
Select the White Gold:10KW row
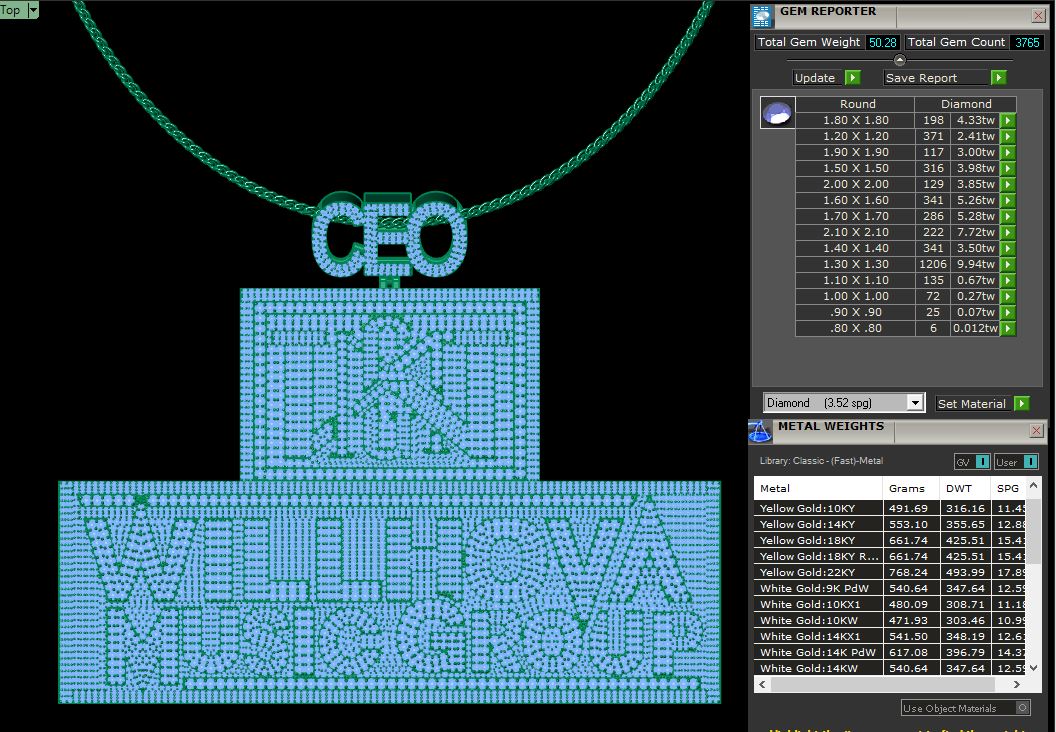(x=890, y=621)
